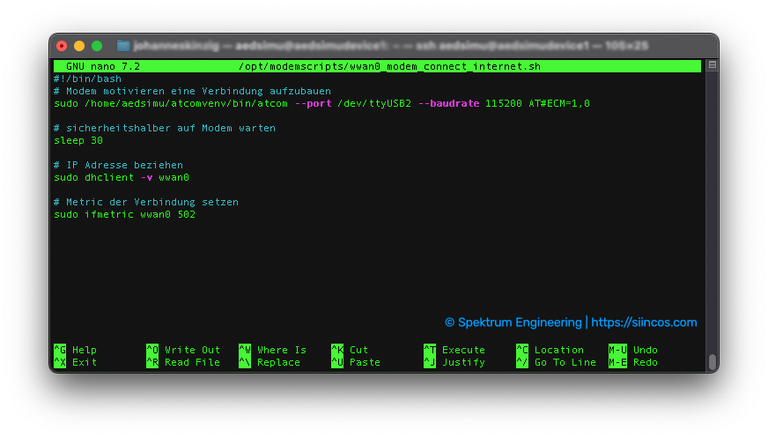Viewport: 768px width, 438px height.
Task: Select the ^O Write Out shortcut
Action: coord(182,350)
